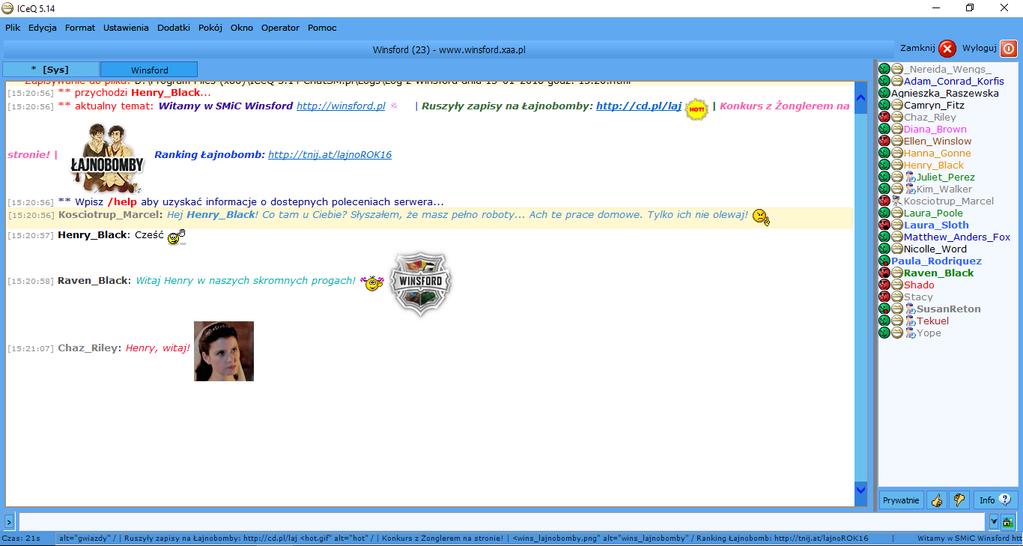Click the green status icon beside Nicolle_Word
Screen dimensions: 1023x546
[884, 249]
